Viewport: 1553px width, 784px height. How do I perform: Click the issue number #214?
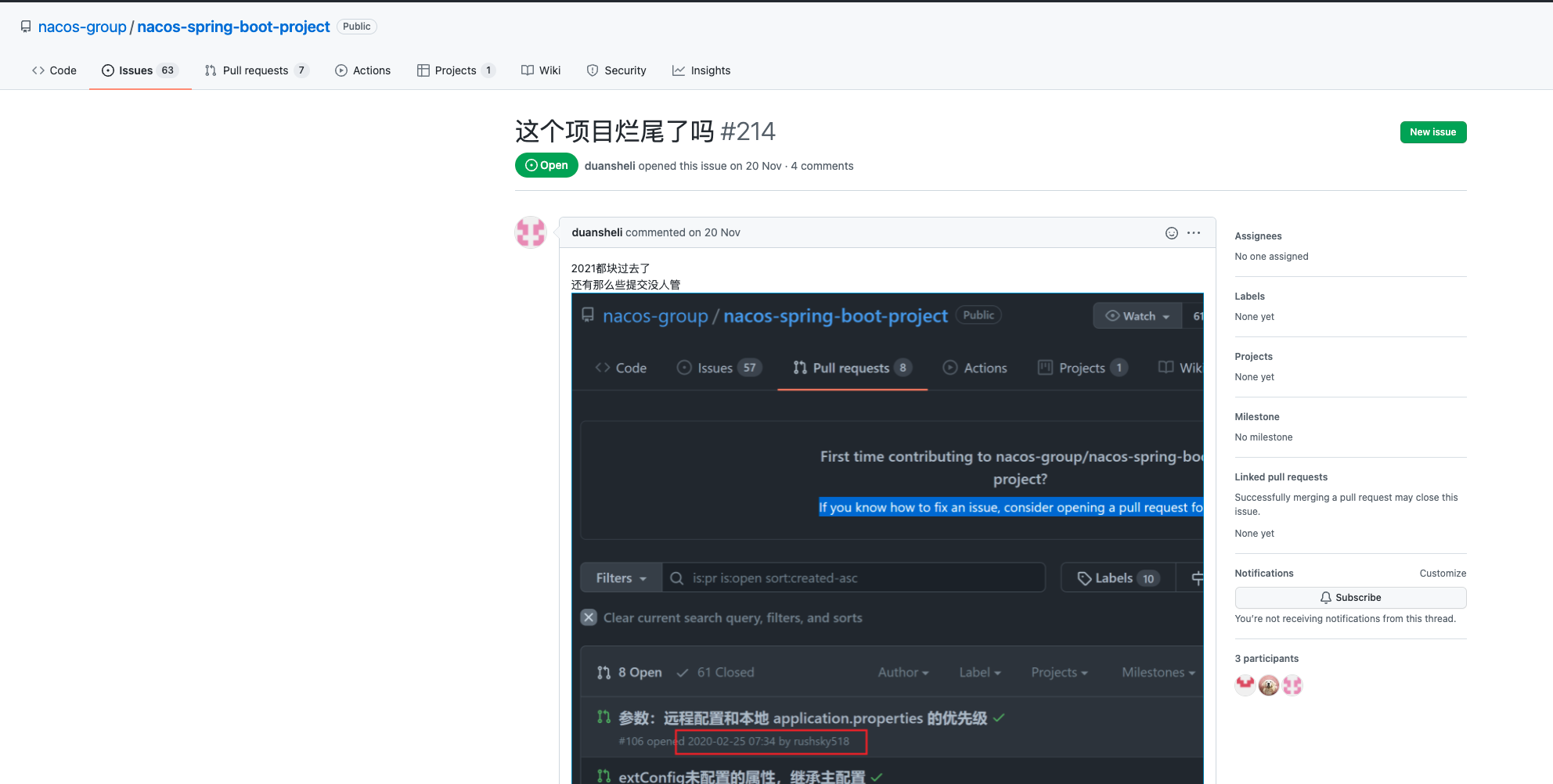748,131
